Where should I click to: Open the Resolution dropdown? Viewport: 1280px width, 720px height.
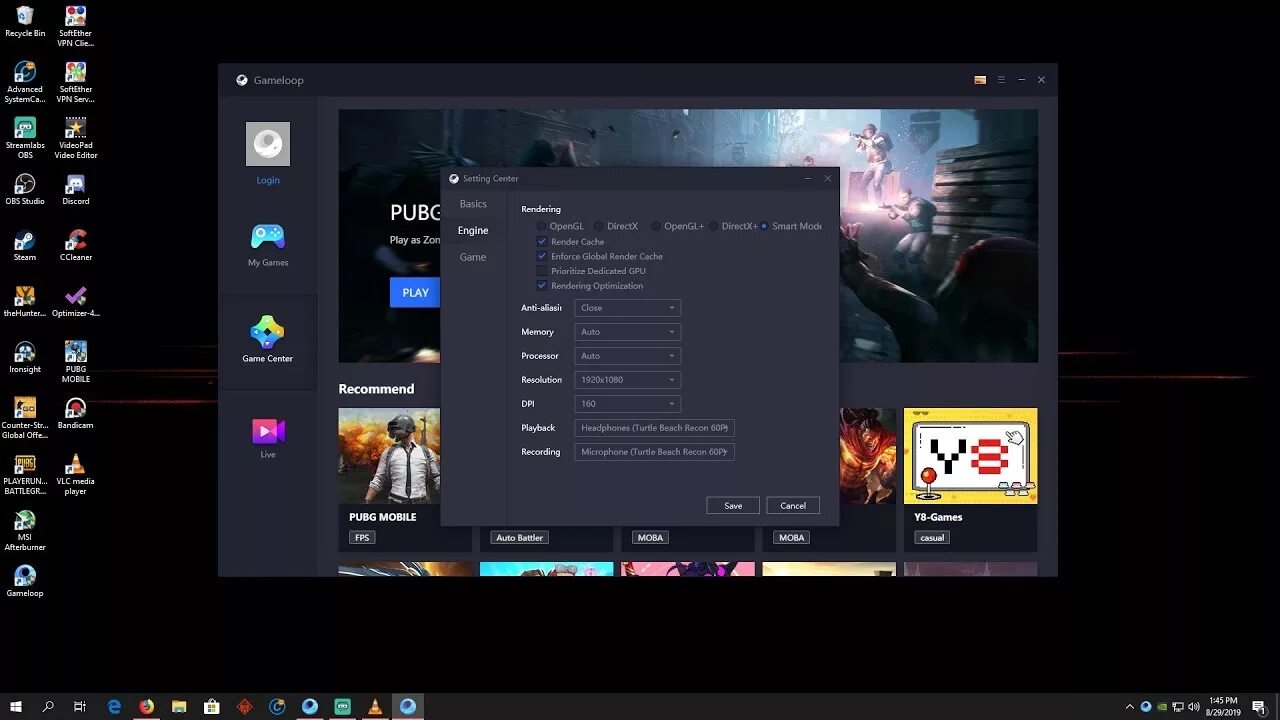pyautogui.click(x=628, y=380)
